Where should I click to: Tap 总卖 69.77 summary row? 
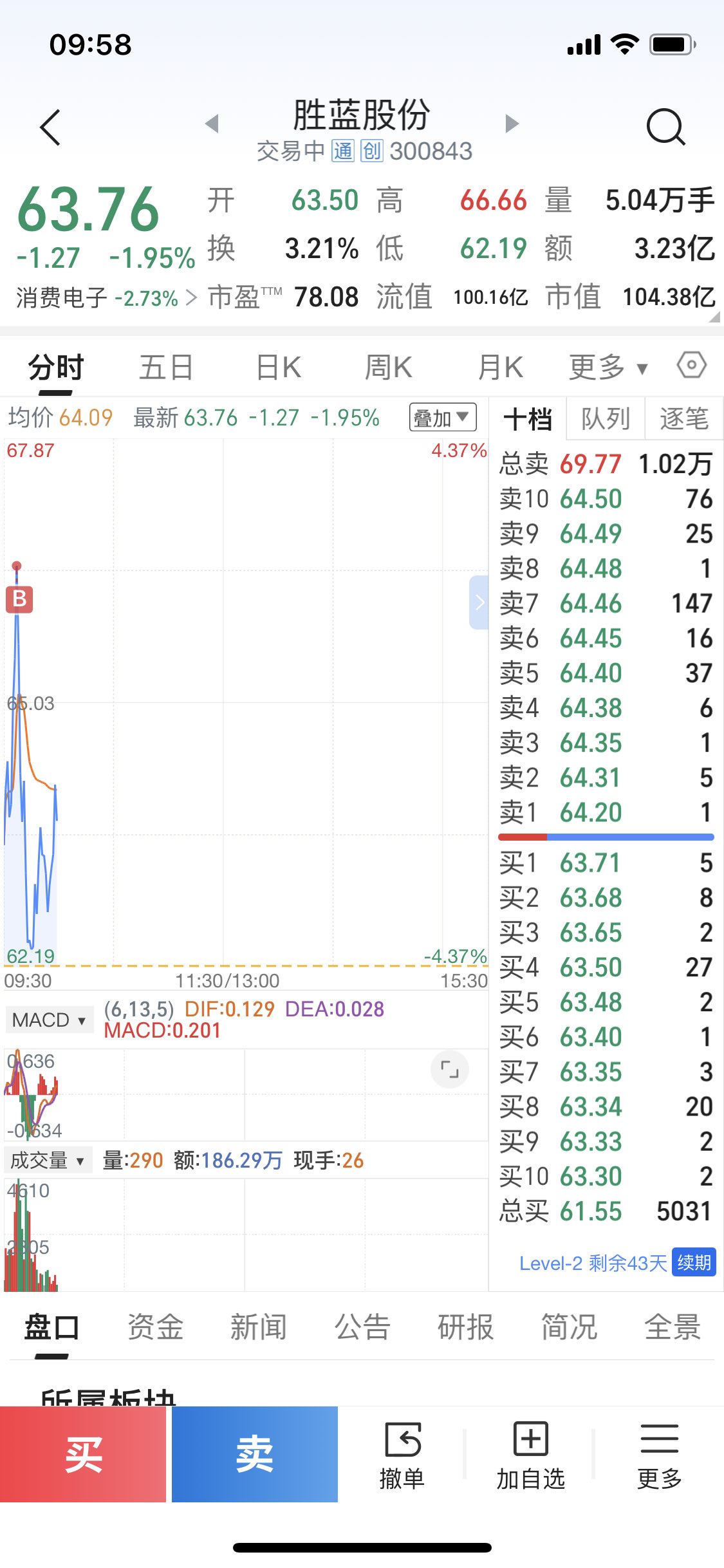[606, 463]
